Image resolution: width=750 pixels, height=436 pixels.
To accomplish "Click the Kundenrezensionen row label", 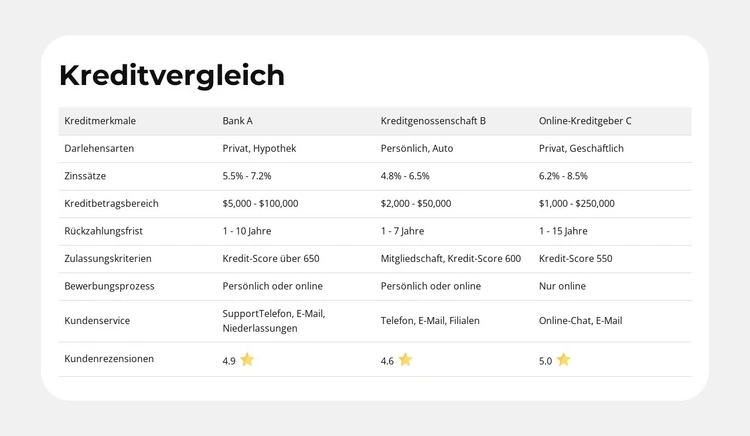I will (109, 358).
